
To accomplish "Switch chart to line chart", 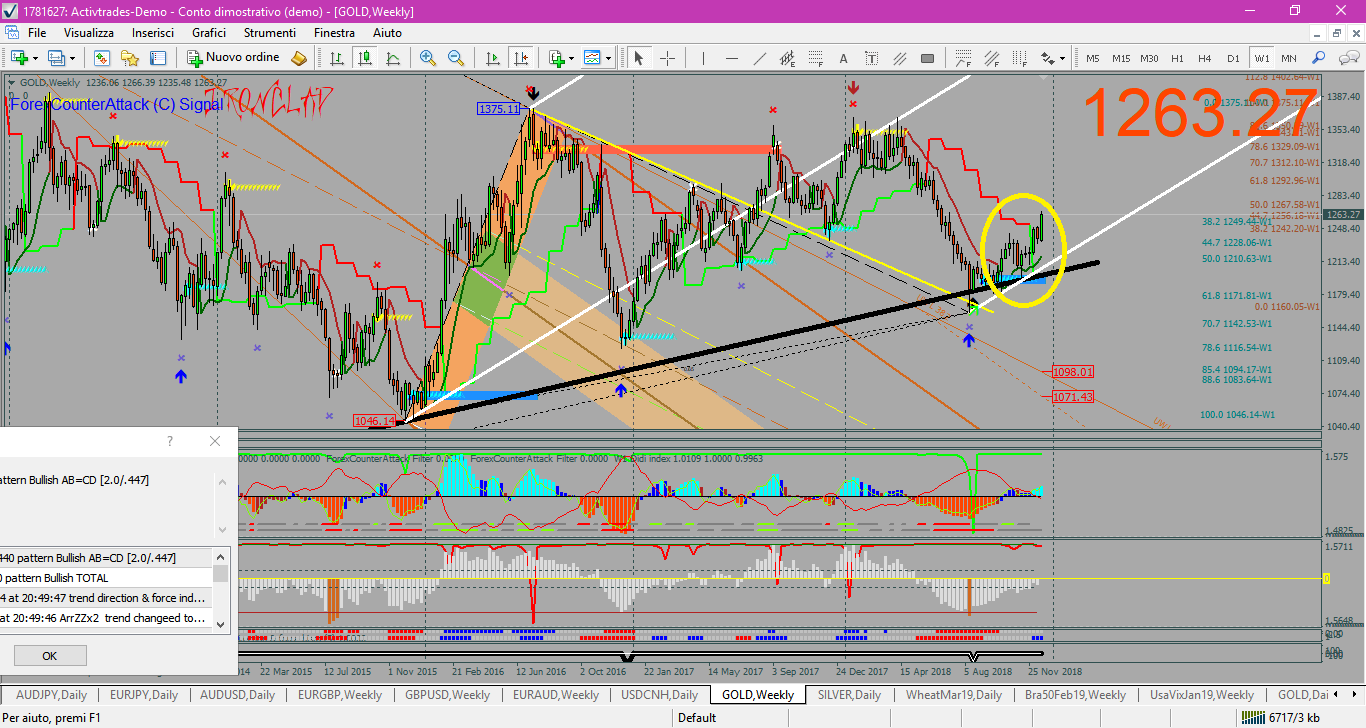I will (393, 58).
